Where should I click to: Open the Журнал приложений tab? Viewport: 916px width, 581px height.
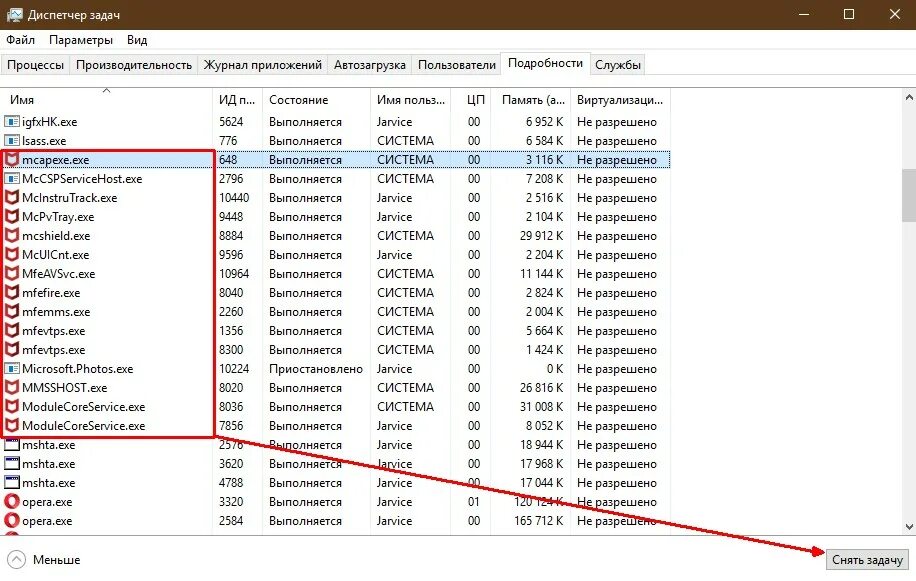(262, 65)
